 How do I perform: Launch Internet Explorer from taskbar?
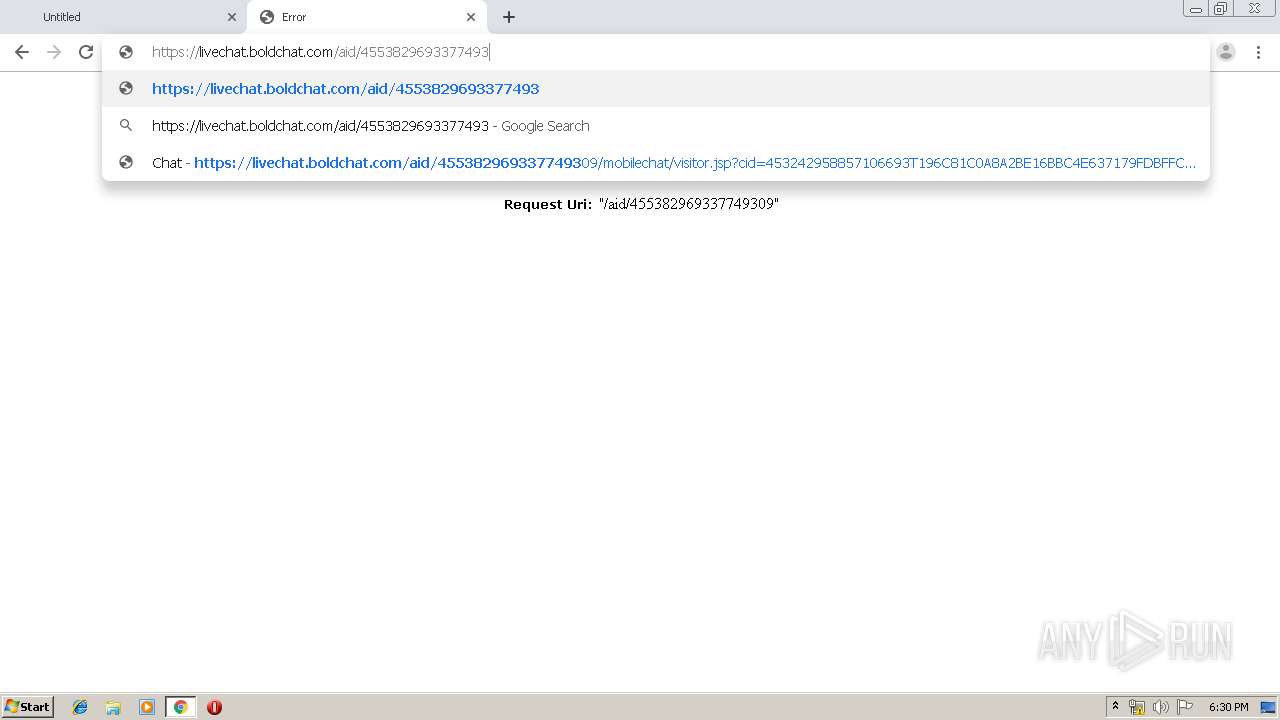point(80,707)
